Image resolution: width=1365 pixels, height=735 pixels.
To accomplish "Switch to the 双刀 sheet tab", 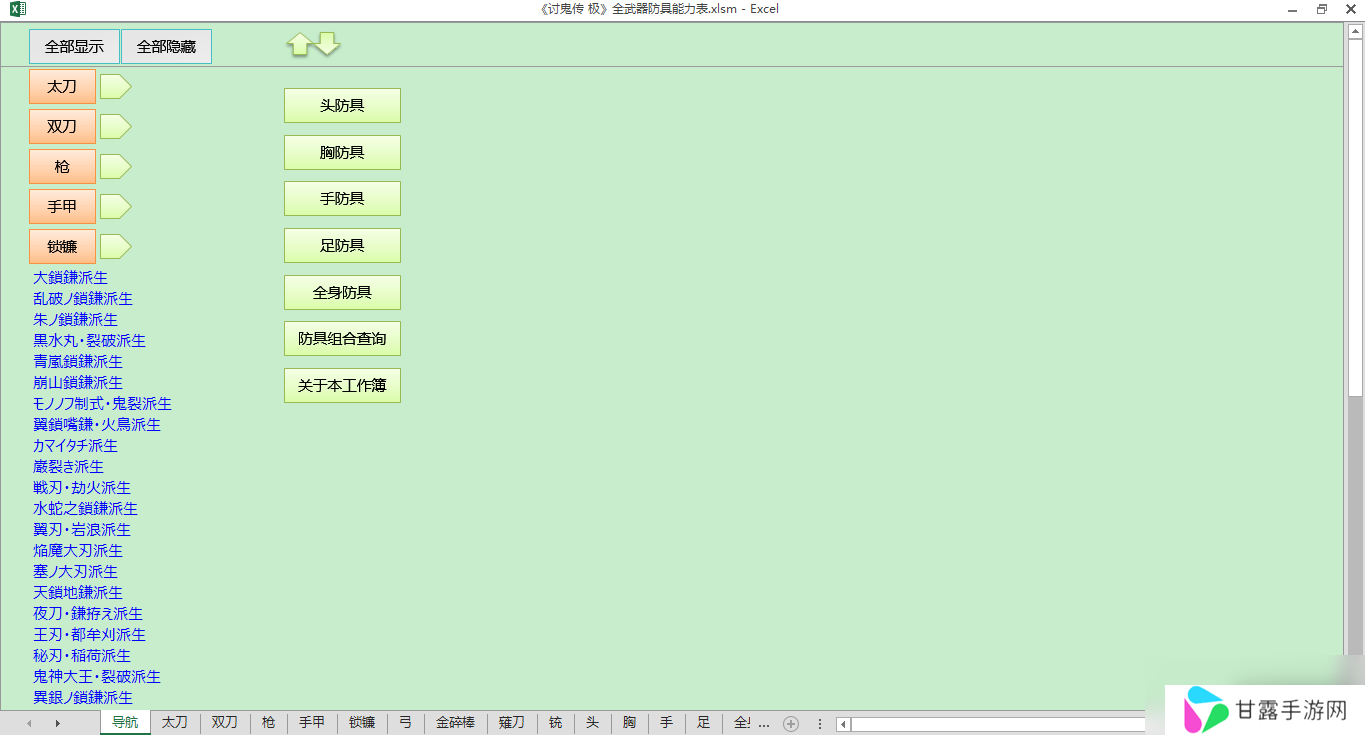I will coord(225,722).
